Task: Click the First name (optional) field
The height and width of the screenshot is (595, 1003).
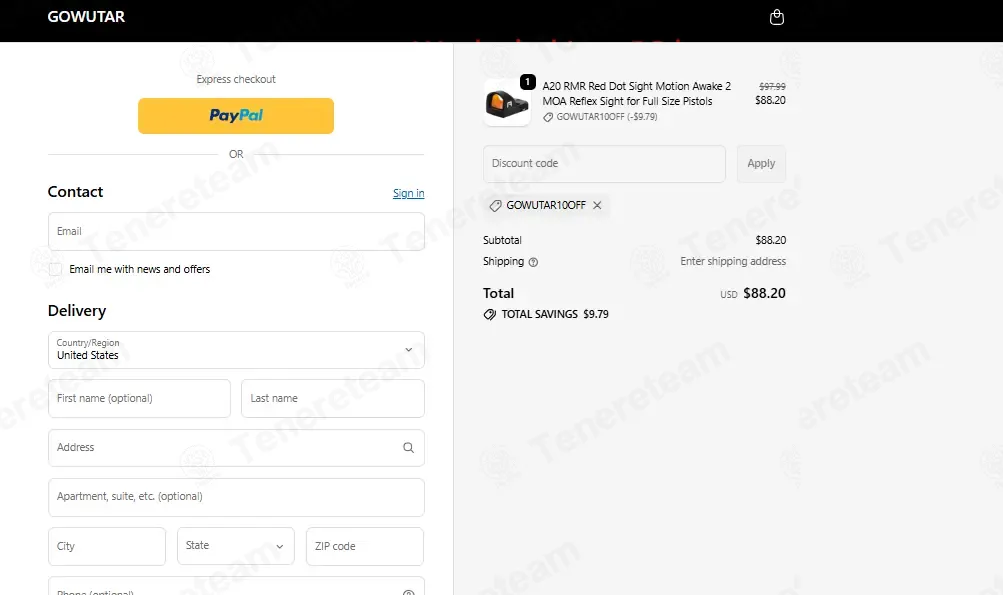Action: coord(139,399)
